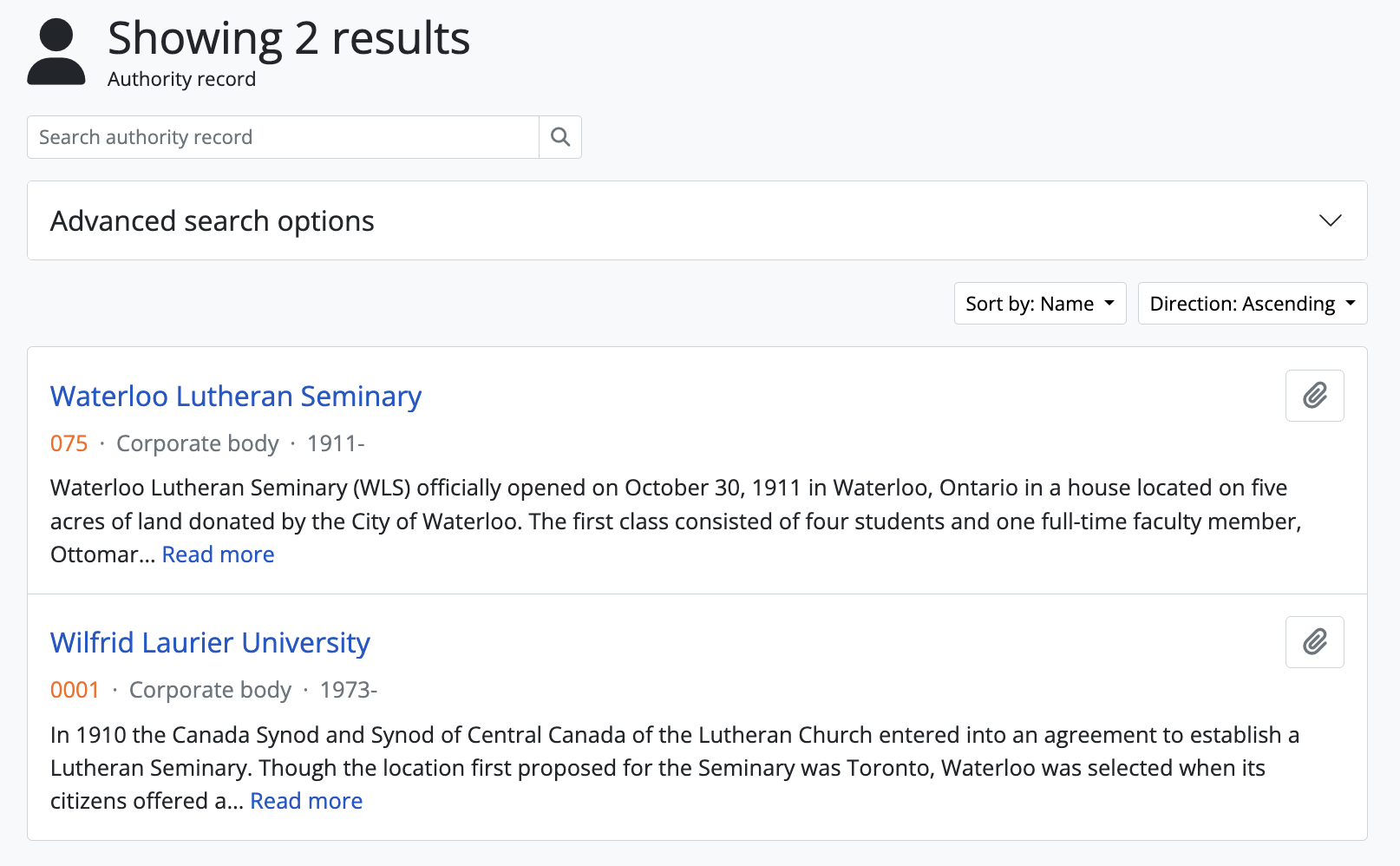
Task: Click the Authority record subtitle
Action: (182, 80)
